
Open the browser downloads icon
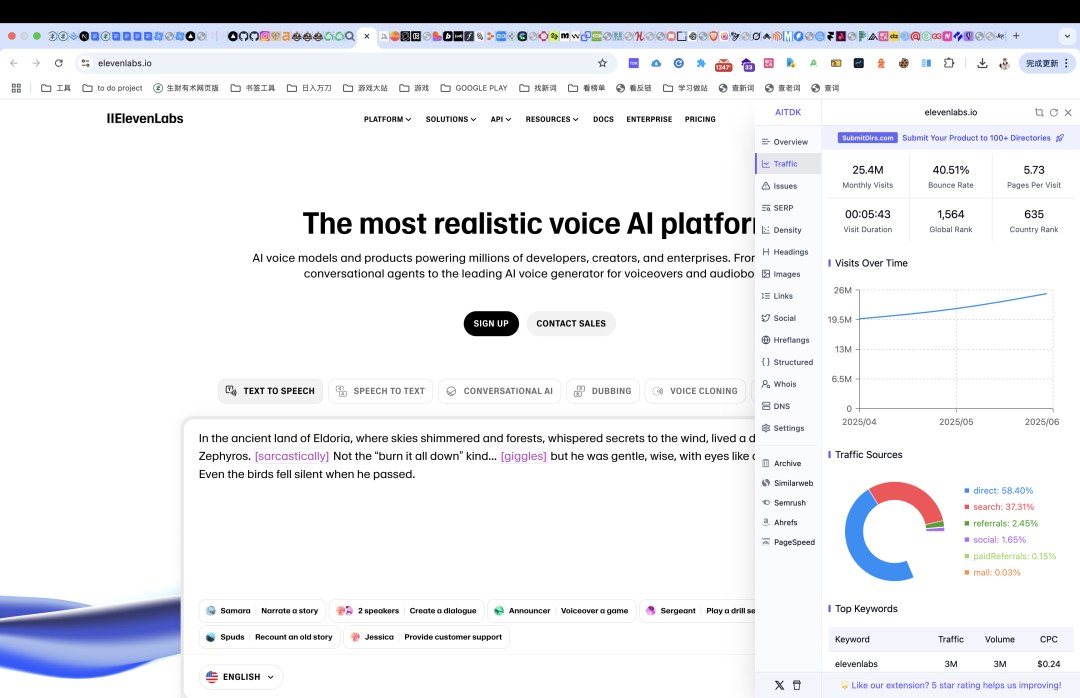pyautogui.click(x=982, y=63)
